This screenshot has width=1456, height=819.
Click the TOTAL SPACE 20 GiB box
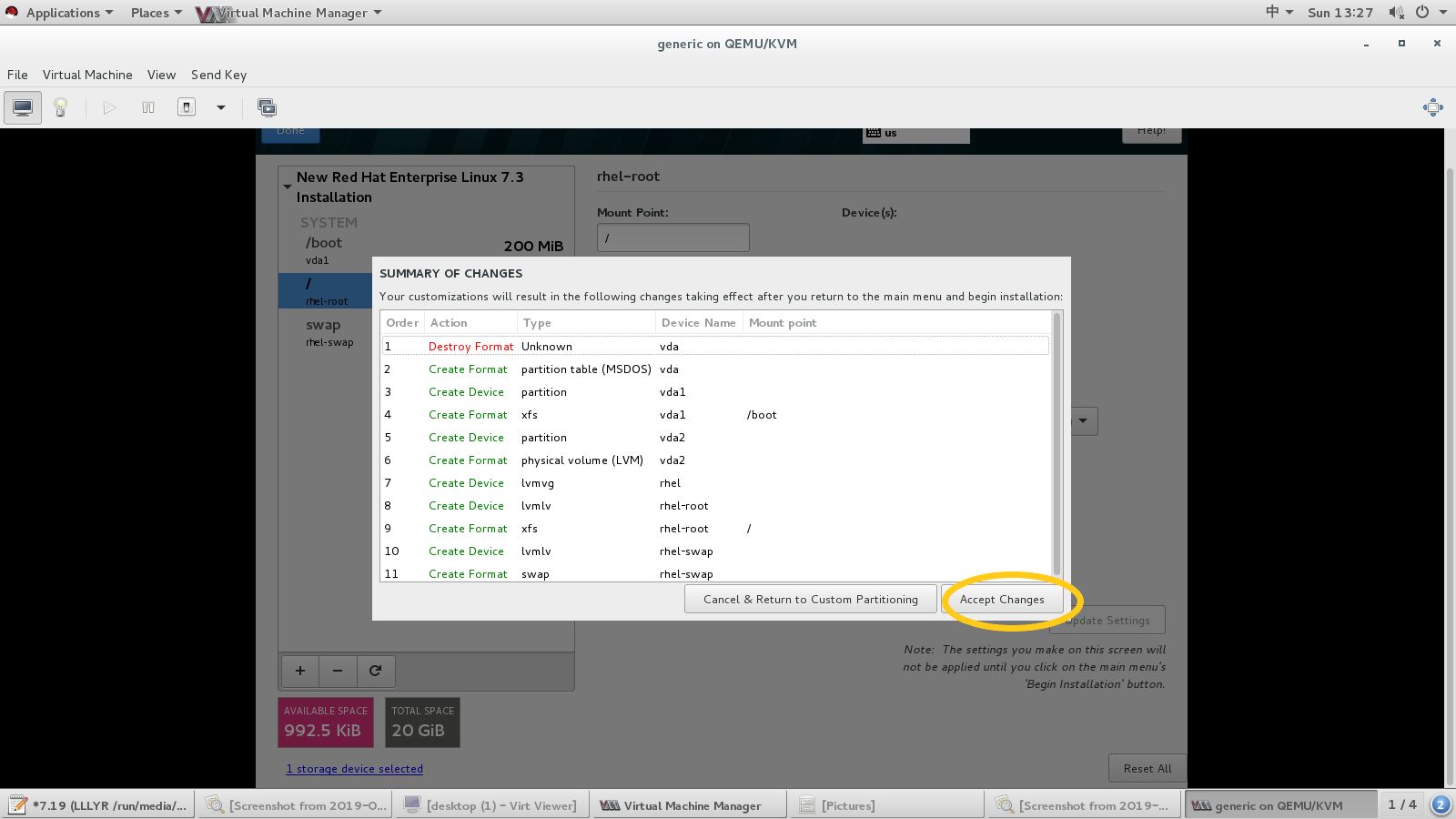point(422,723)
